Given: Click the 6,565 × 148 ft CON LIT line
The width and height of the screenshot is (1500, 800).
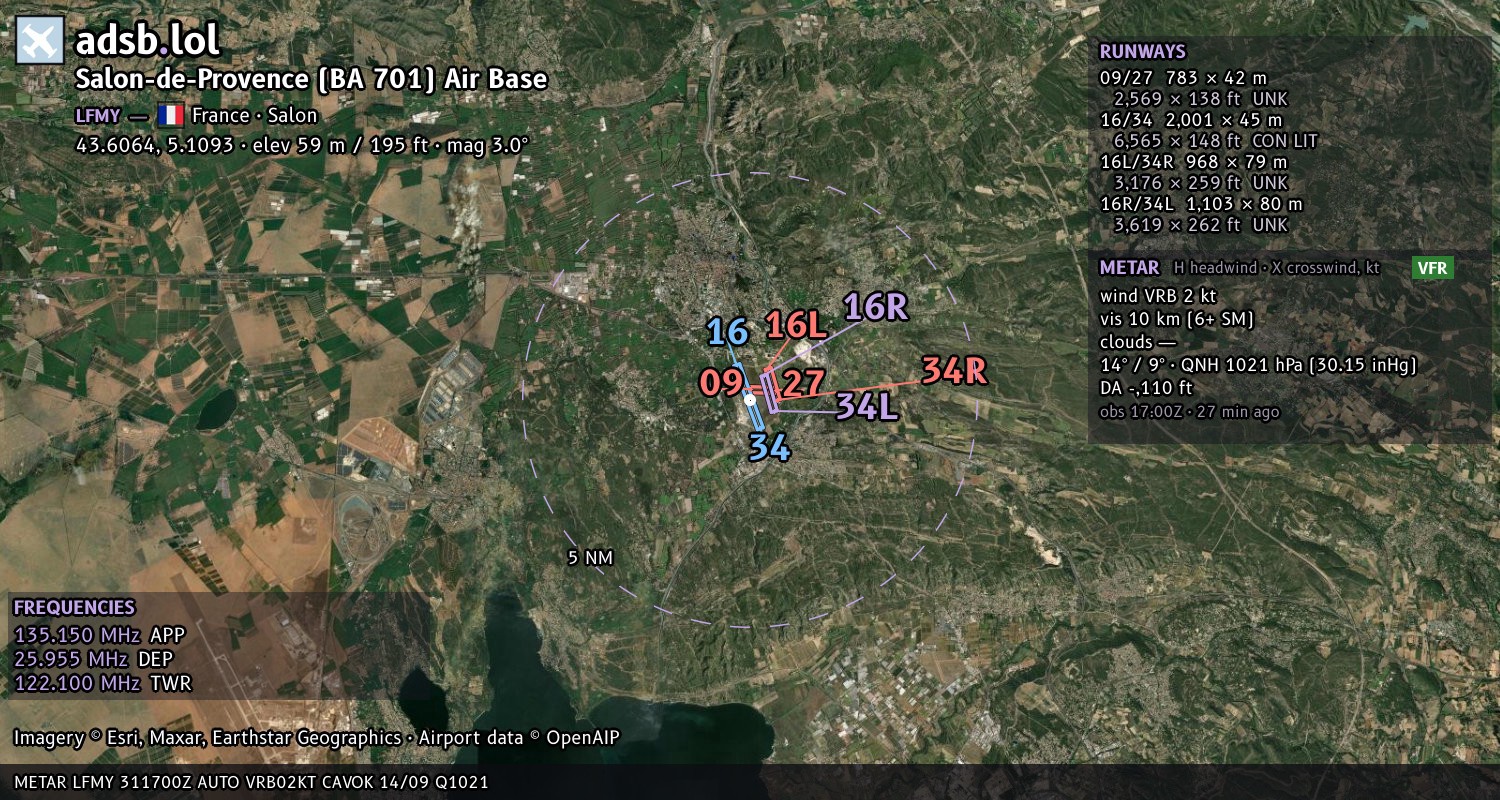Looking at the screenshot, I should click(x=1216, y=141).
